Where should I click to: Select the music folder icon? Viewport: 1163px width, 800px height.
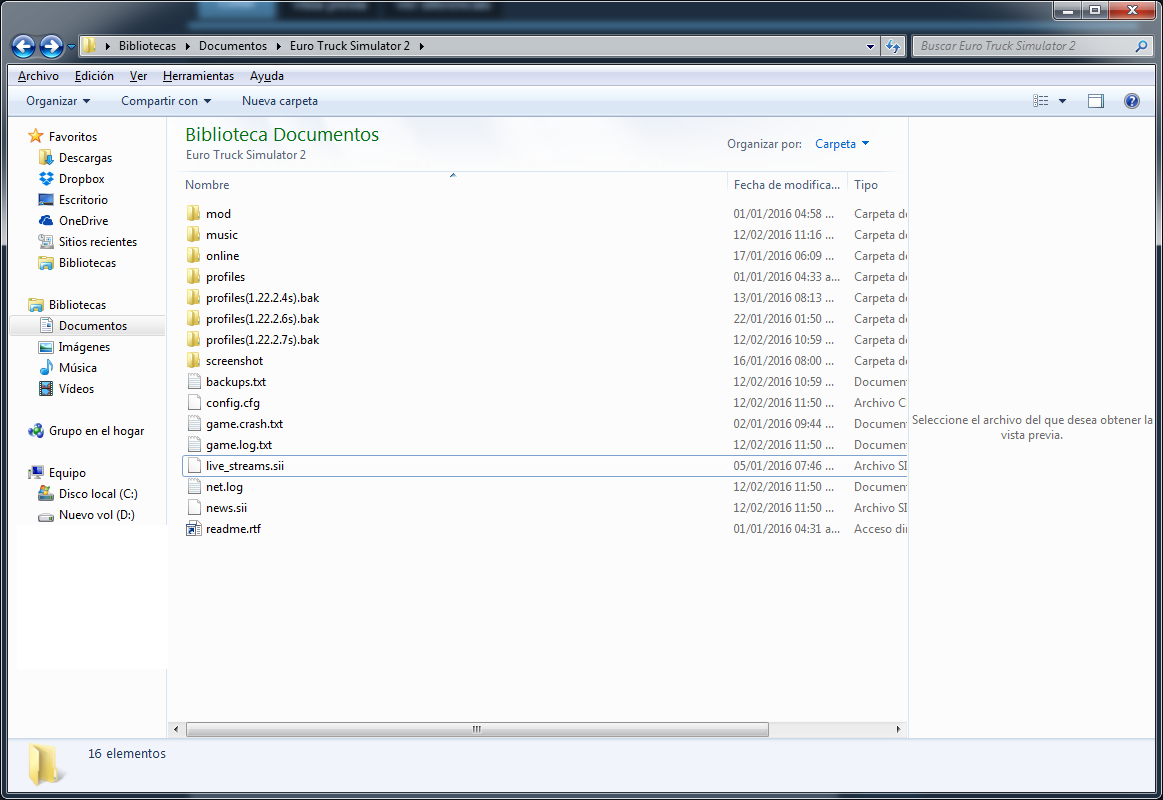coord(194,234)
